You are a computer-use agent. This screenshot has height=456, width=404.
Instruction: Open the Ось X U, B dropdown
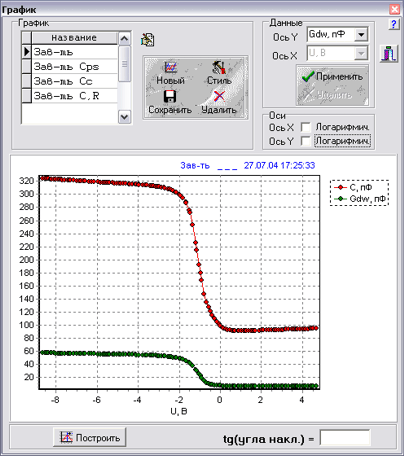[361, 53]
